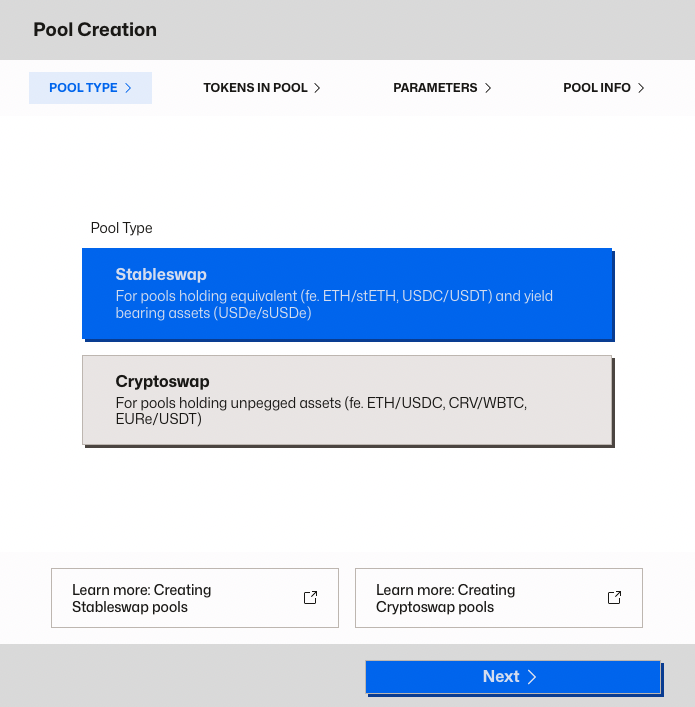Click the Pool Type section label
This screenshot has height=707, width=695.
pyautogui.click(x=121, y=228)
